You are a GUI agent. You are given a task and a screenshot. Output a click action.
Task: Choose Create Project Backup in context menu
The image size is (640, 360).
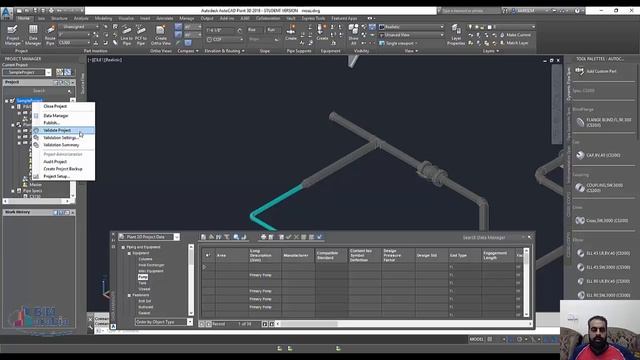(x=63, y=169)
